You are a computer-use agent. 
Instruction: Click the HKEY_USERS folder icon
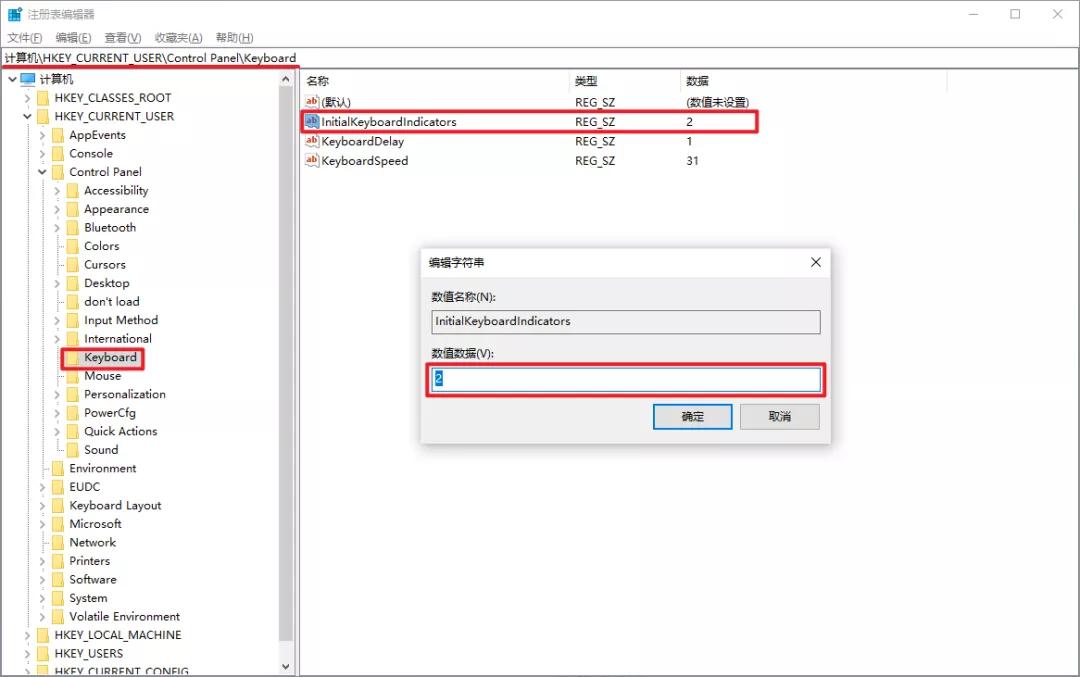tap(43, 654)
